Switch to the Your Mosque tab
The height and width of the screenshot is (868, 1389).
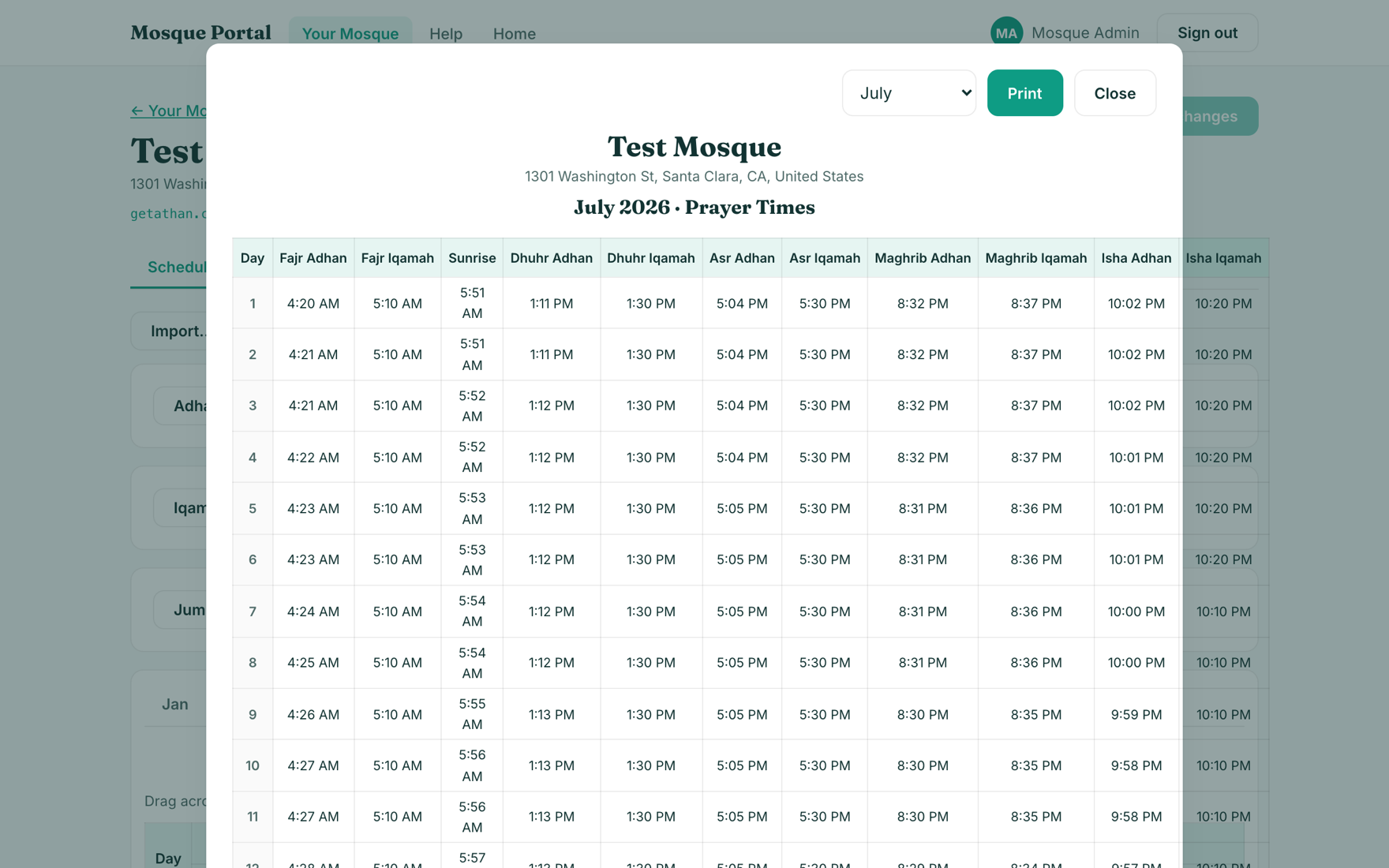point(350,33)
